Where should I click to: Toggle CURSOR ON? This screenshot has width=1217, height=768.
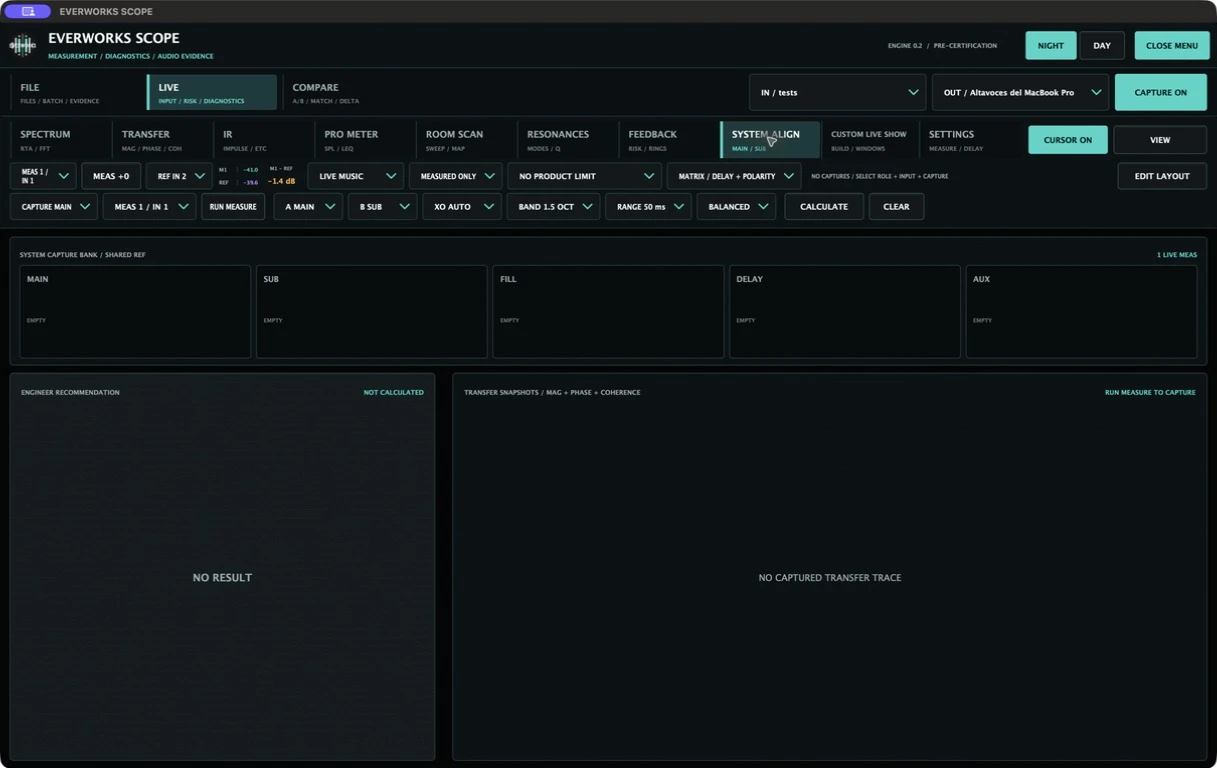coord(1067,140)
